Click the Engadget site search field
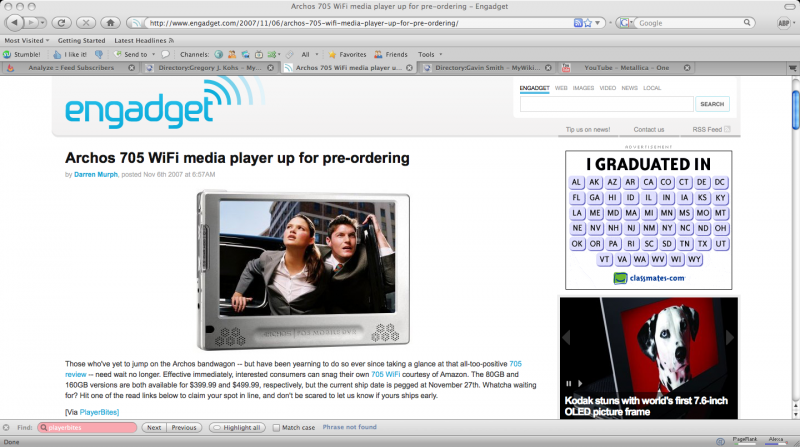 pyautogui.click(x=607, y=104)
